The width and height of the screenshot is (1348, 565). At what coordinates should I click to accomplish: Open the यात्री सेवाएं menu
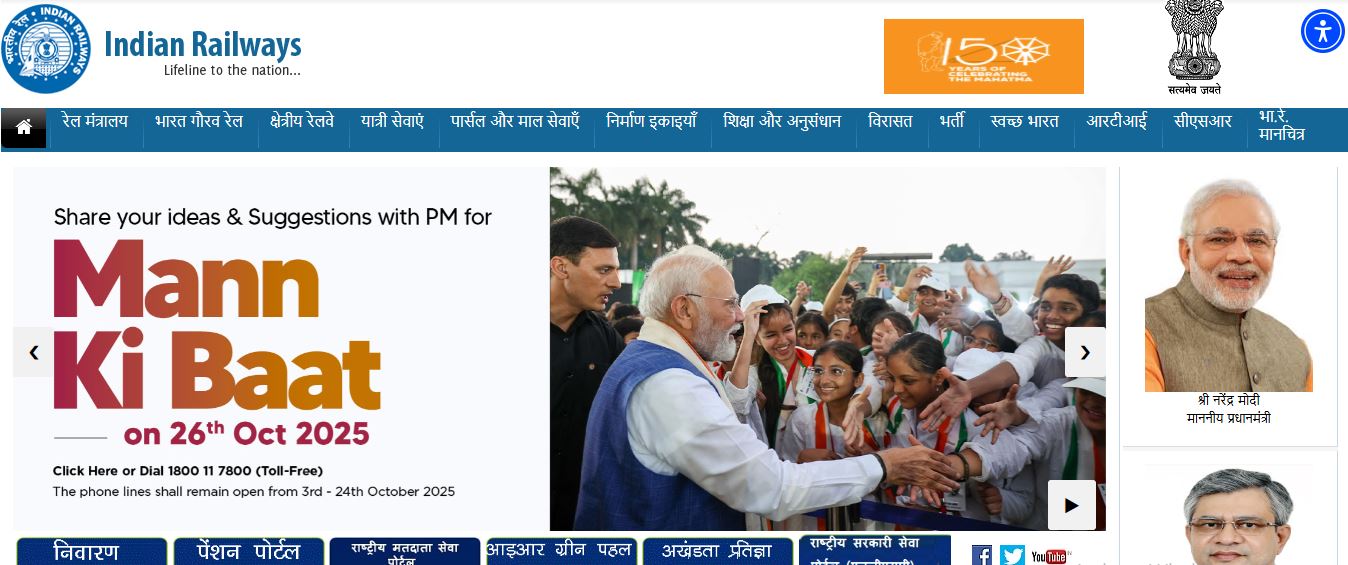click(393, 122)
